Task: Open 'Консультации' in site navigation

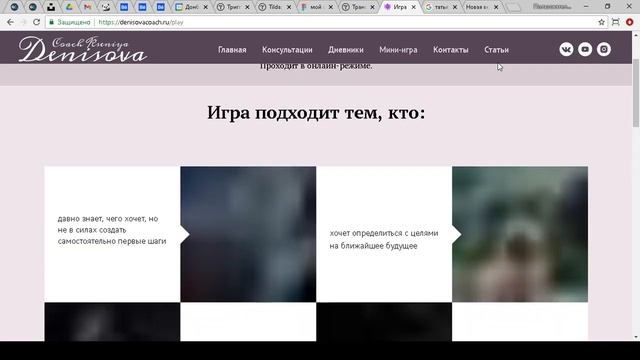Action: pos(287,50)
